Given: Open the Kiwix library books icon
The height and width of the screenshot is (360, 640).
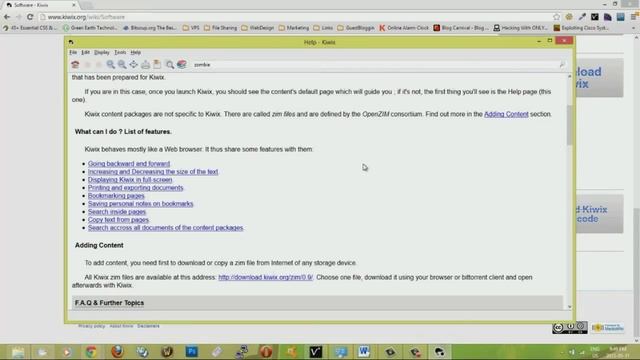Looking at the screenshot, I should point(182,64).
